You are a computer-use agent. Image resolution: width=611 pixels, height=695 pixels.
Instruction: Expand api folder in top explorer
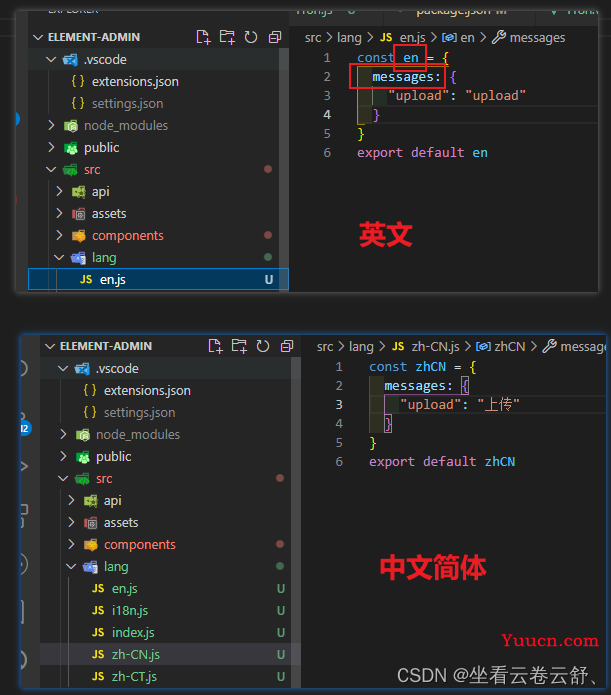pos(59,191)
